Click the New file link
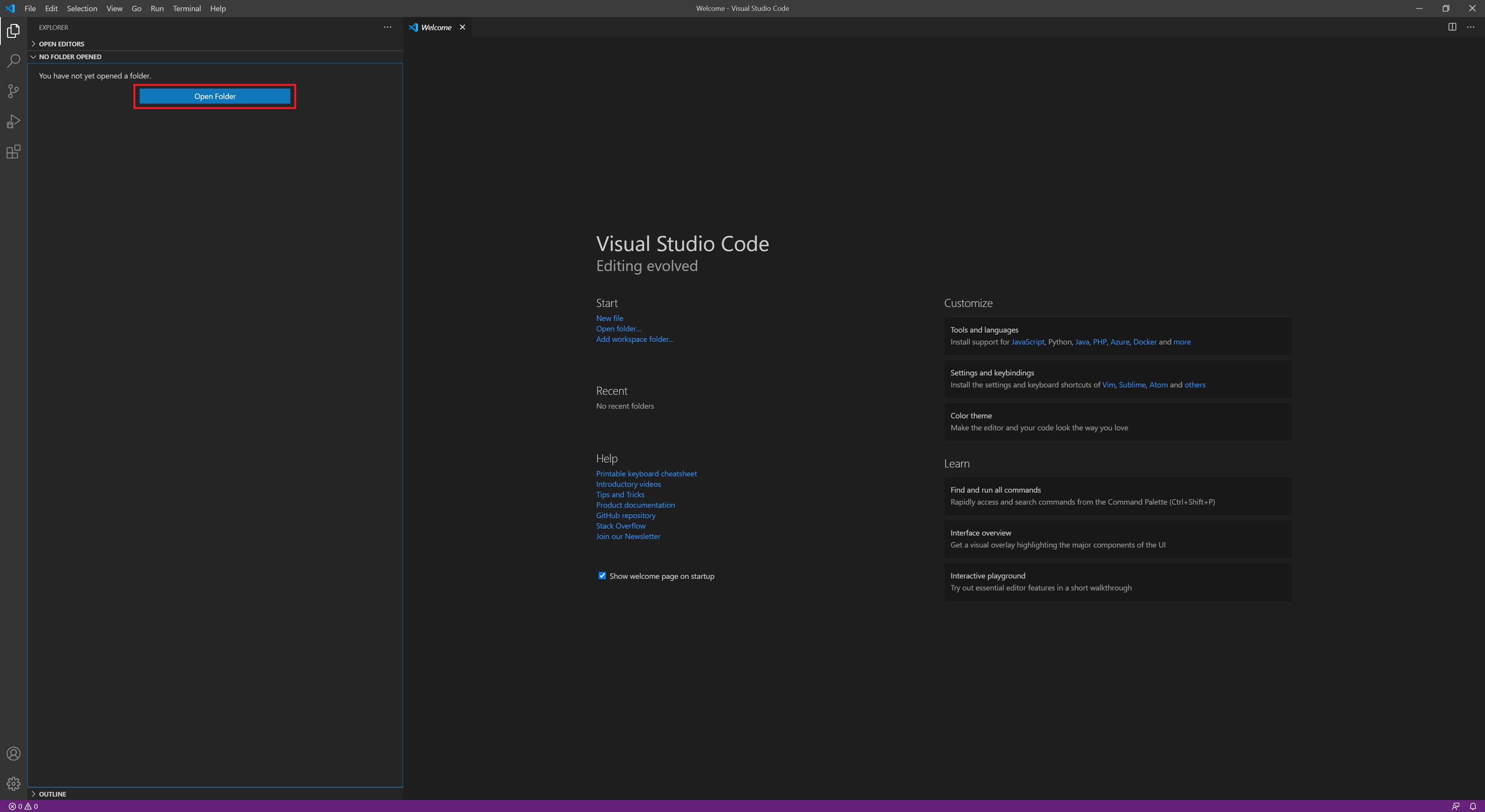 pyautogui.click(x=609, y=318)
